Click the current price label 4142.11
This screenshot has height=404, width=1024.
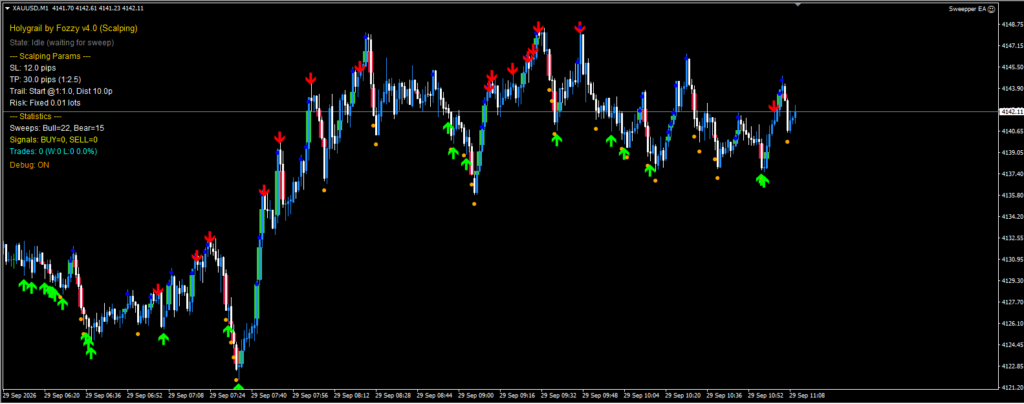(x=1010, y=112)
